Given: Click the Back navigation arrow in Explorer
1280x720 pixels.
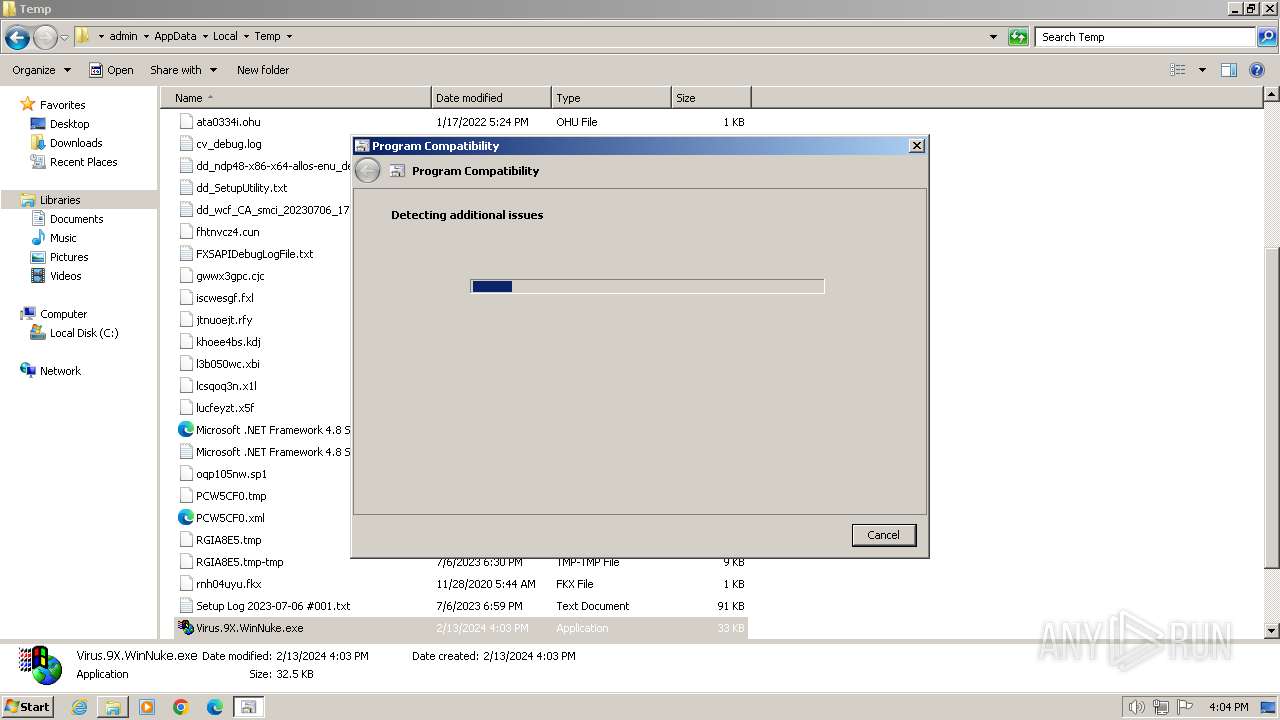Looking at the screenshot, I should 17,38.
